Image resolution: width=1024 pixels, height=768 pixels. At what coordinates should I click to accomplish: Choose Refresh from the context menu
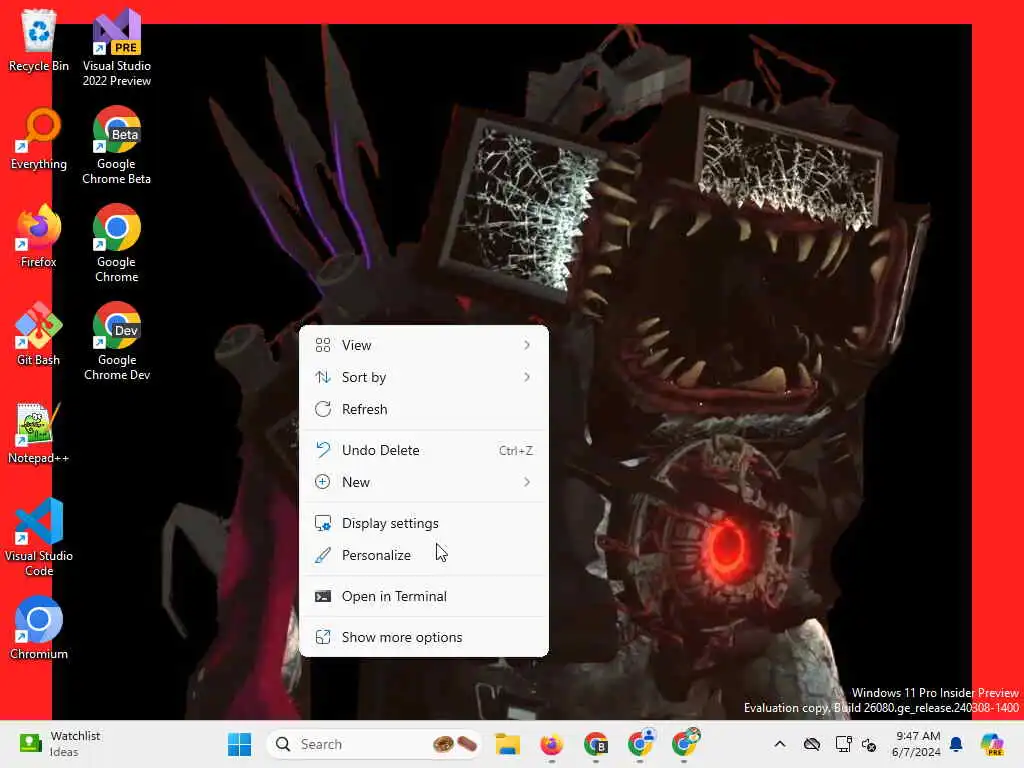[423, 409]
